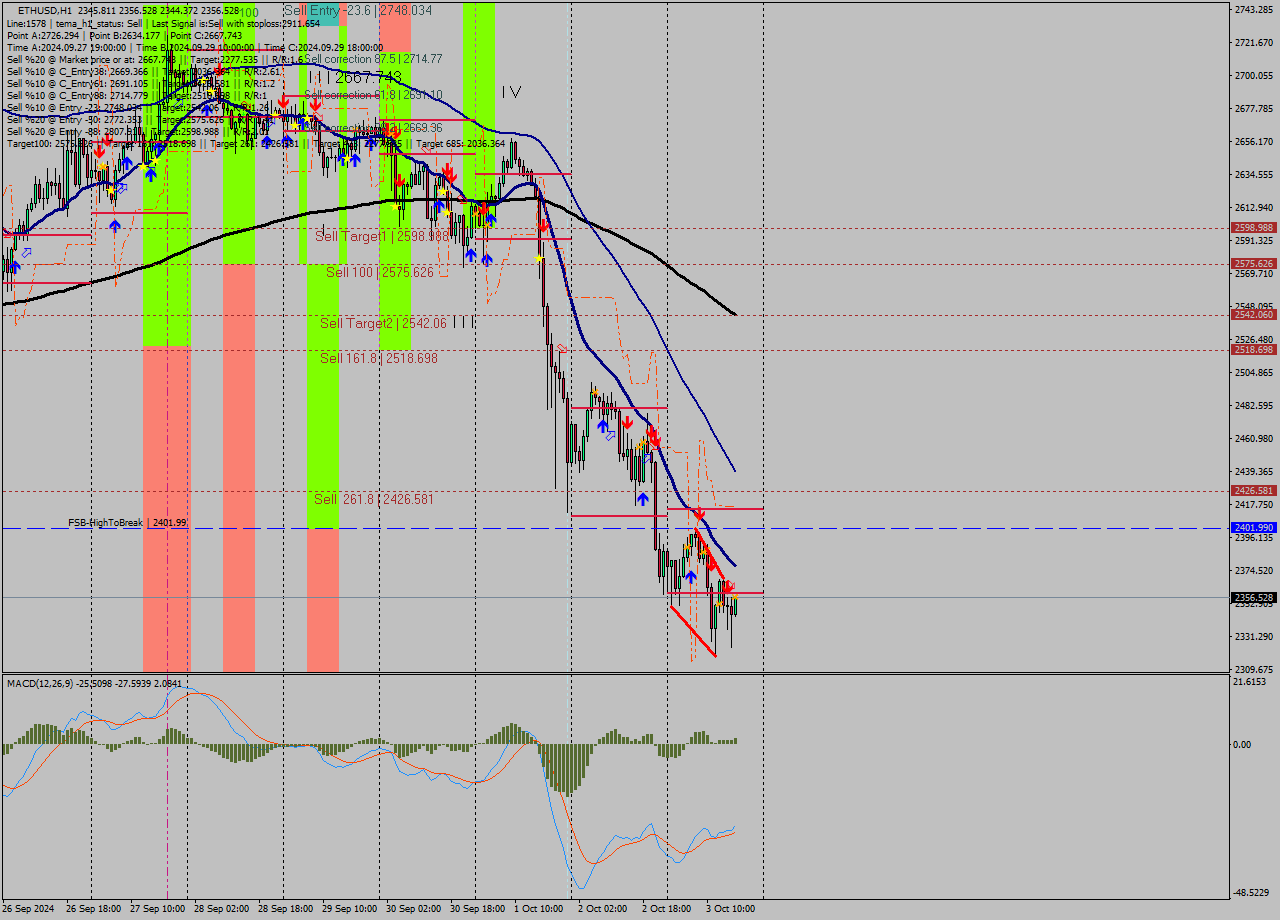Viewport: 1280px width, 920px height.
Task: Click the MACD scale value 21.6153
Action: coord(1250,682)
